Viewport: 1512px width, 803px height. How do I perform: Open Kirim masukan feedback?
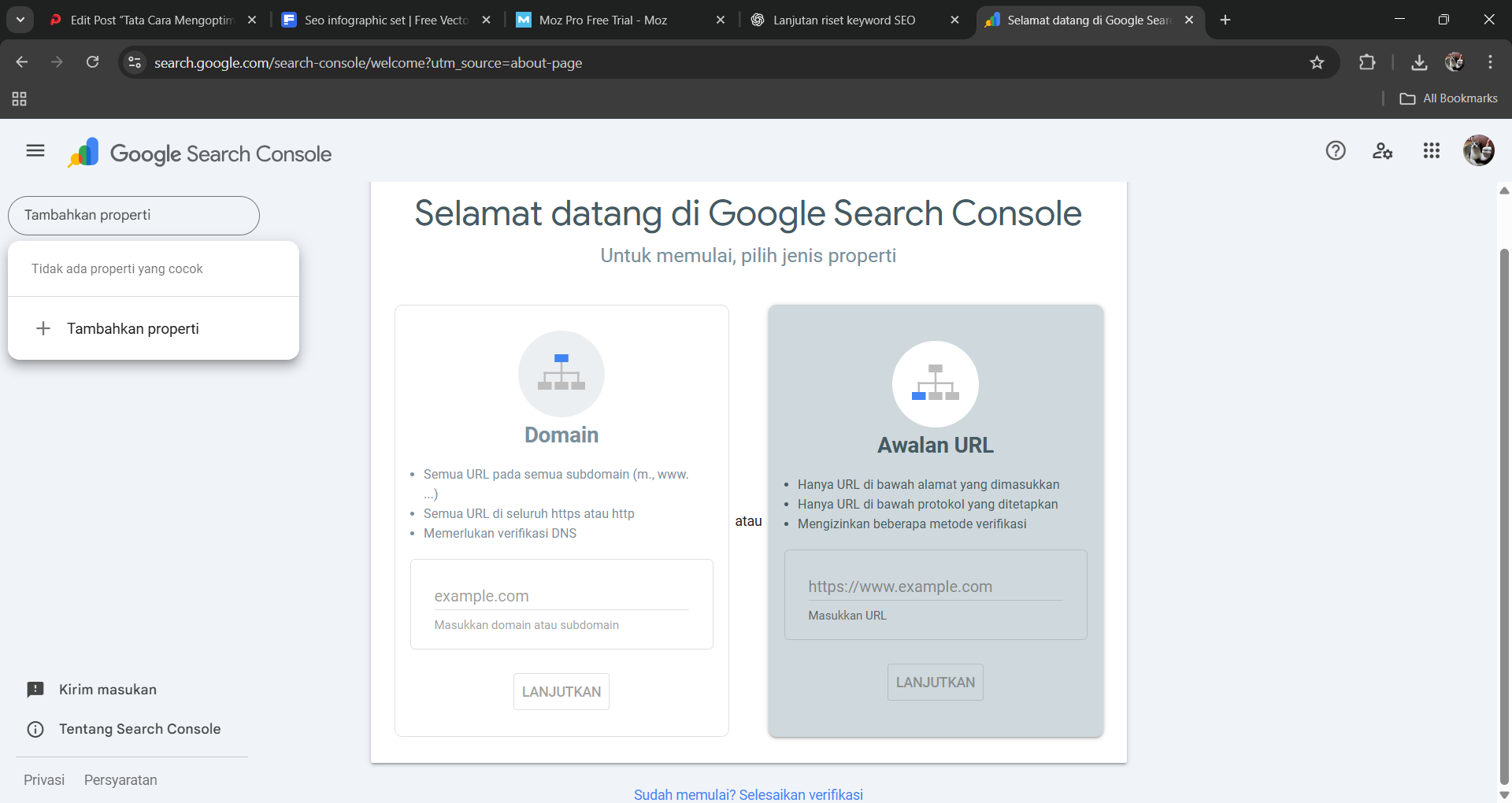pos(108,690)
